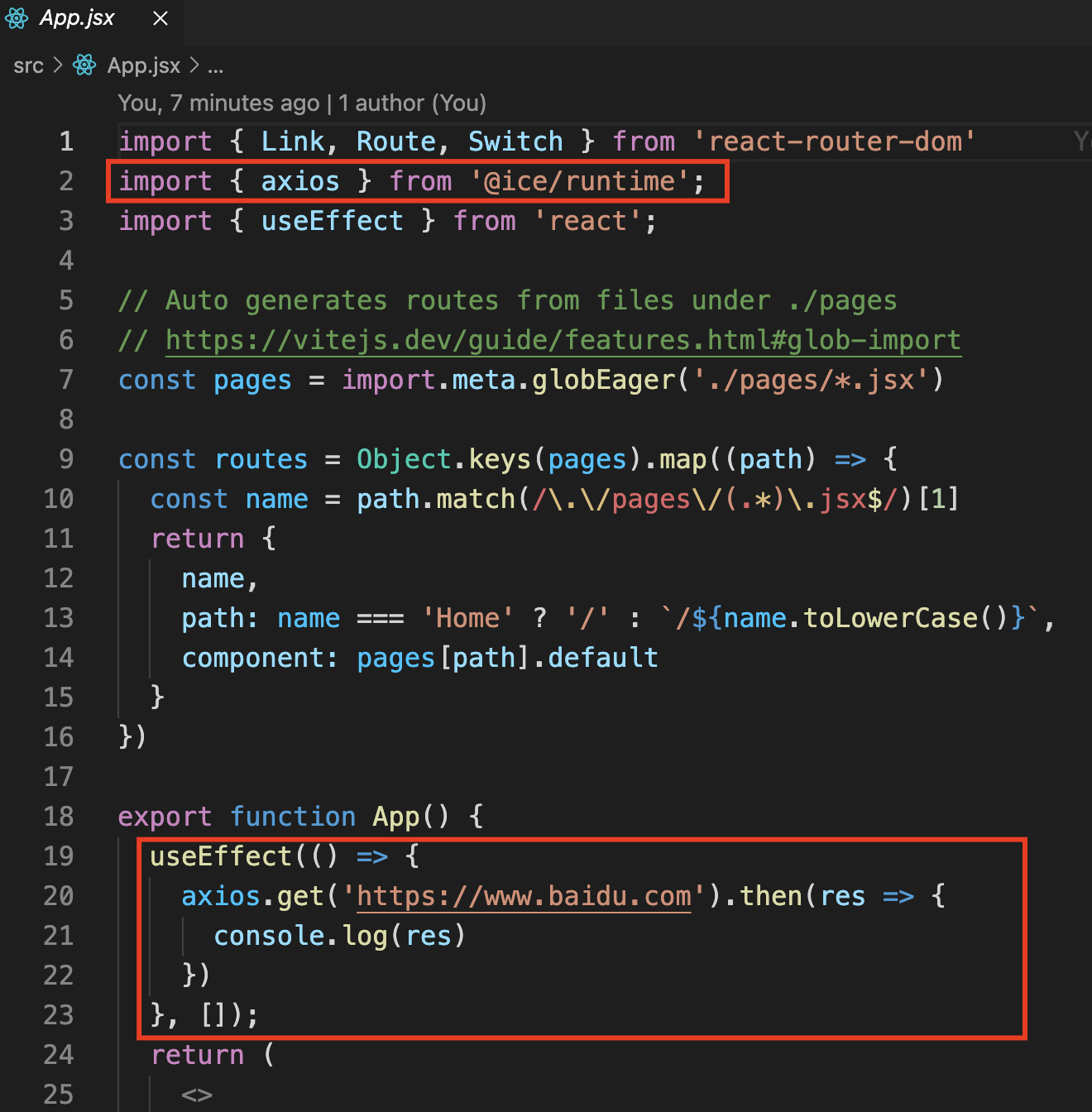Select the word axios on line 2
The image size is (1092, 1112).
[x=299, y=180]
